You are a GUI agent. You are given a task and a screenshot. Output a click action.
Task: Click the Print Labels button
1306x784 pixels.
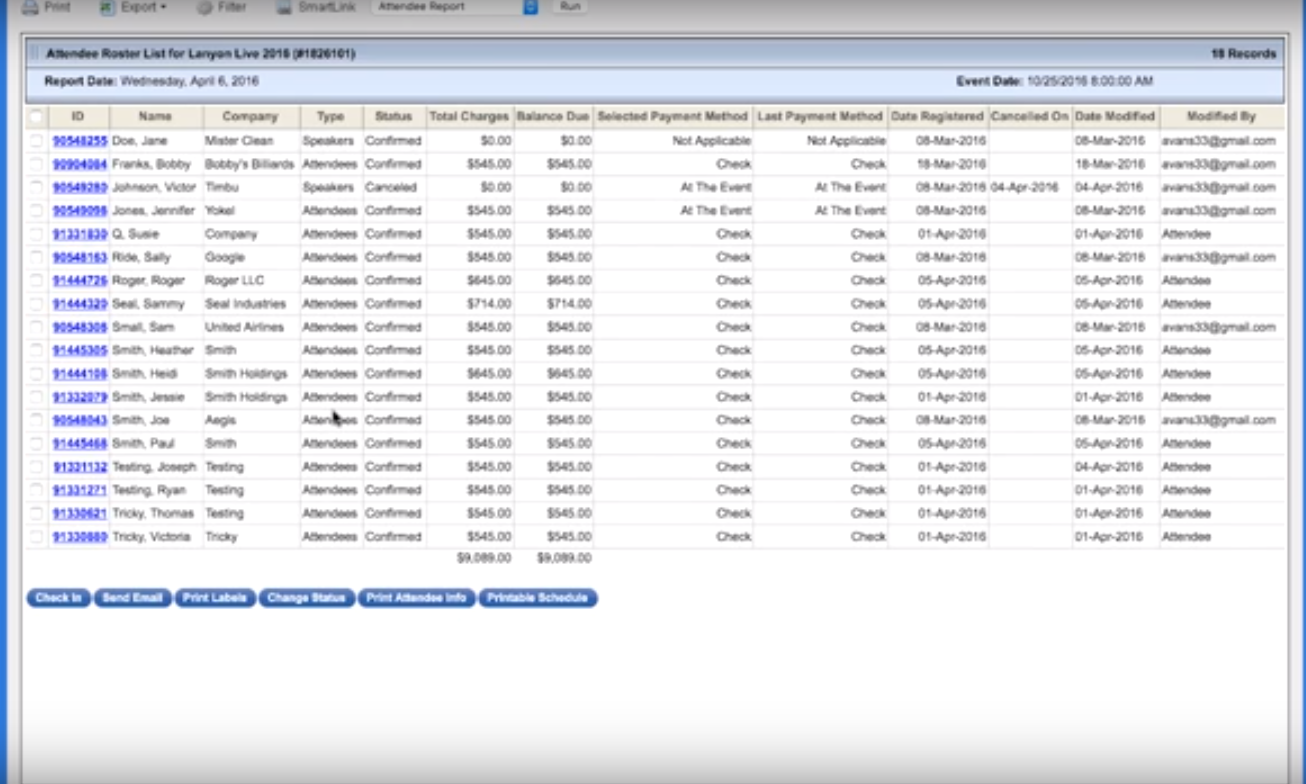click(215, 598)
